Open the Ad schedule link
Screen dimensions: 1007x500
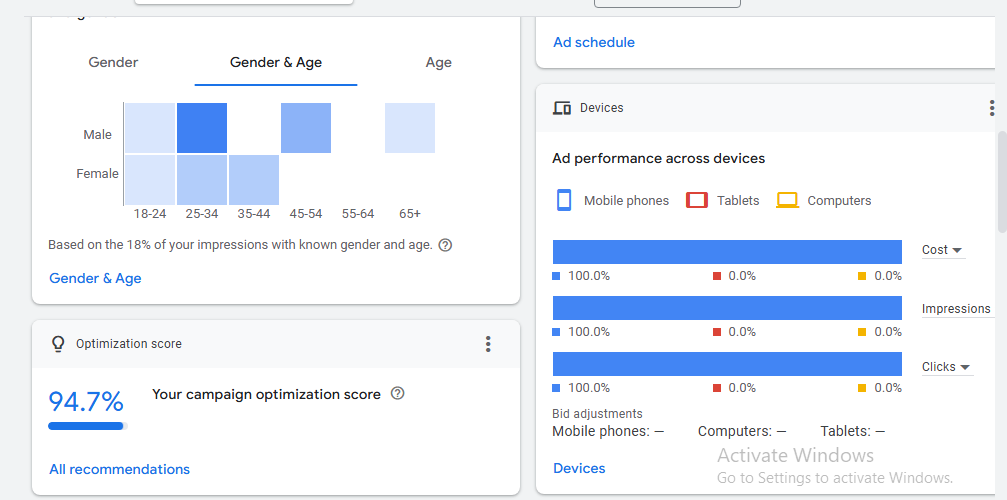(x=594, y=42)
